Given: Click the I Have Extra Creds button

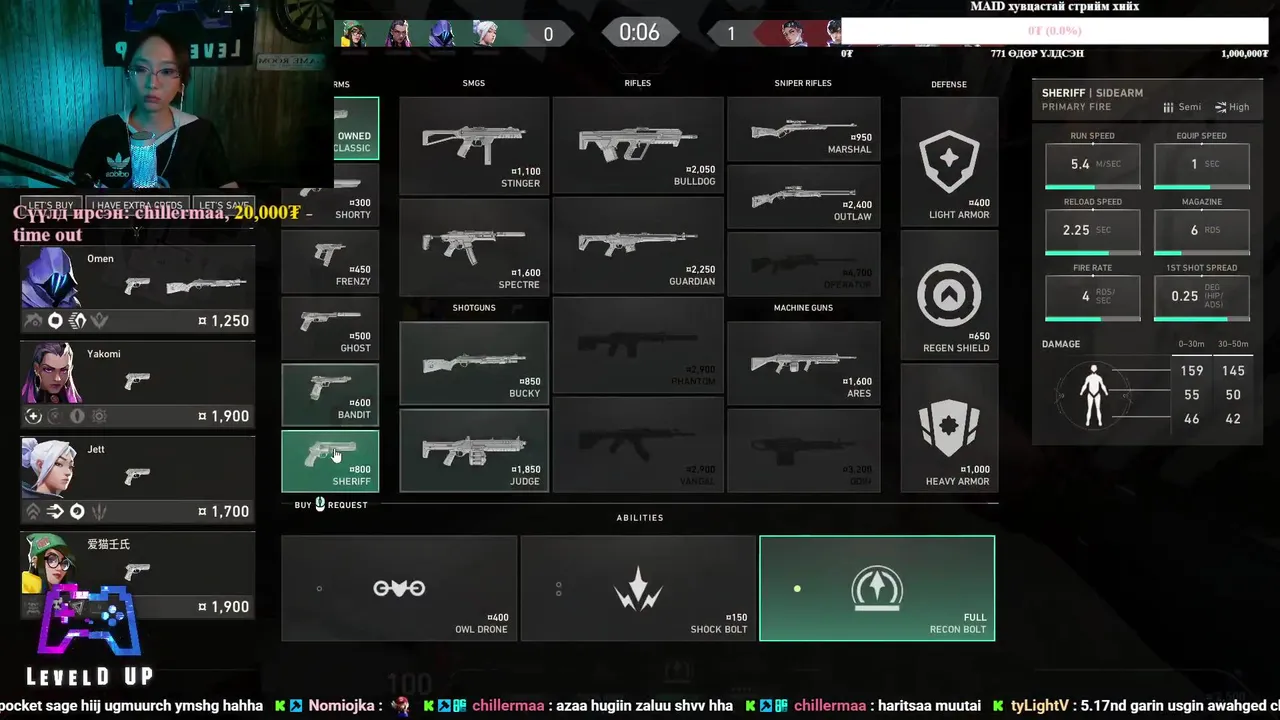Looking at the screenshot, I should coord(136,205).
